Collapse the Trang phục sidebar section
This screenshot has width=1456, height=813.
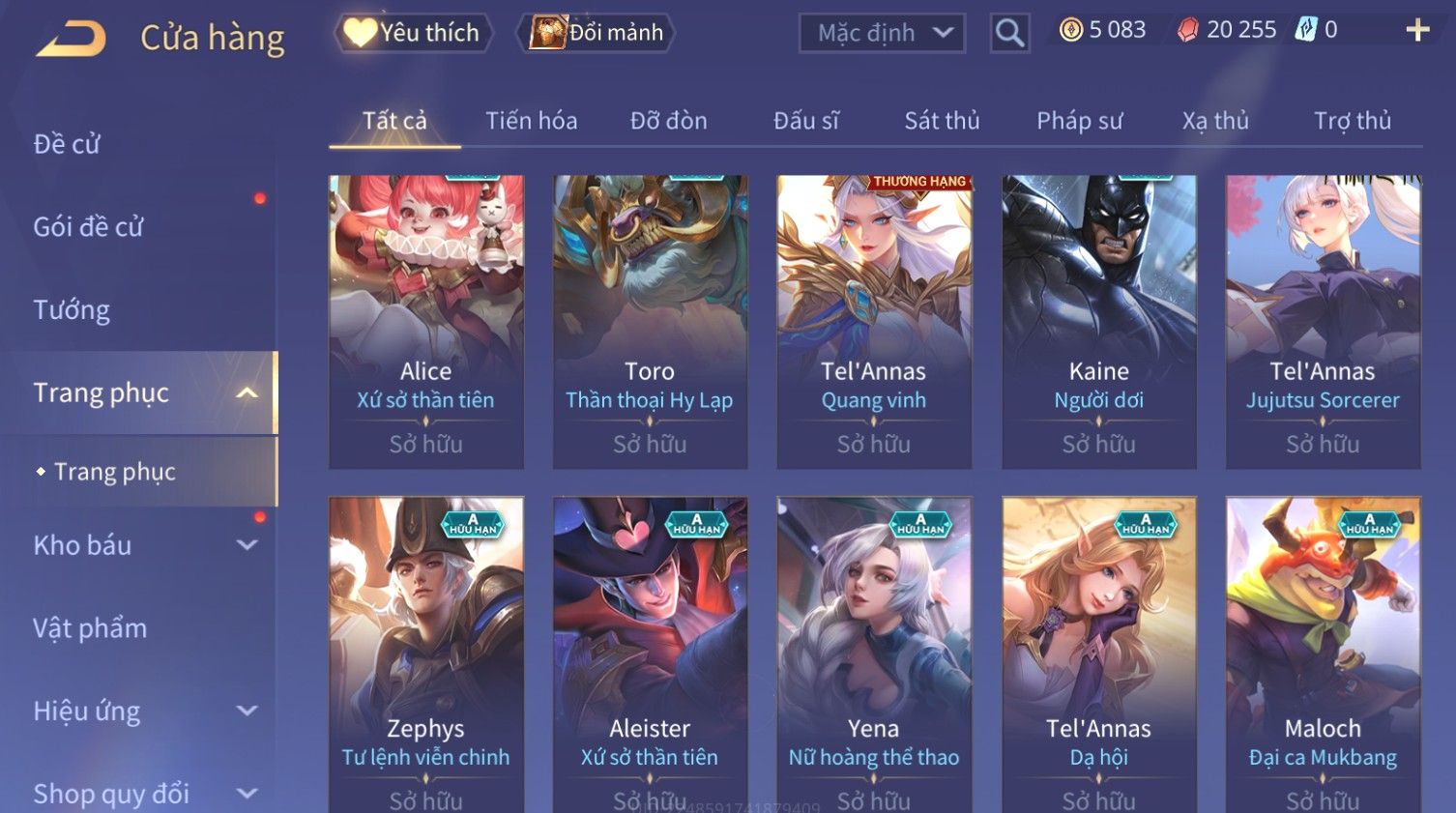[247, 392]
